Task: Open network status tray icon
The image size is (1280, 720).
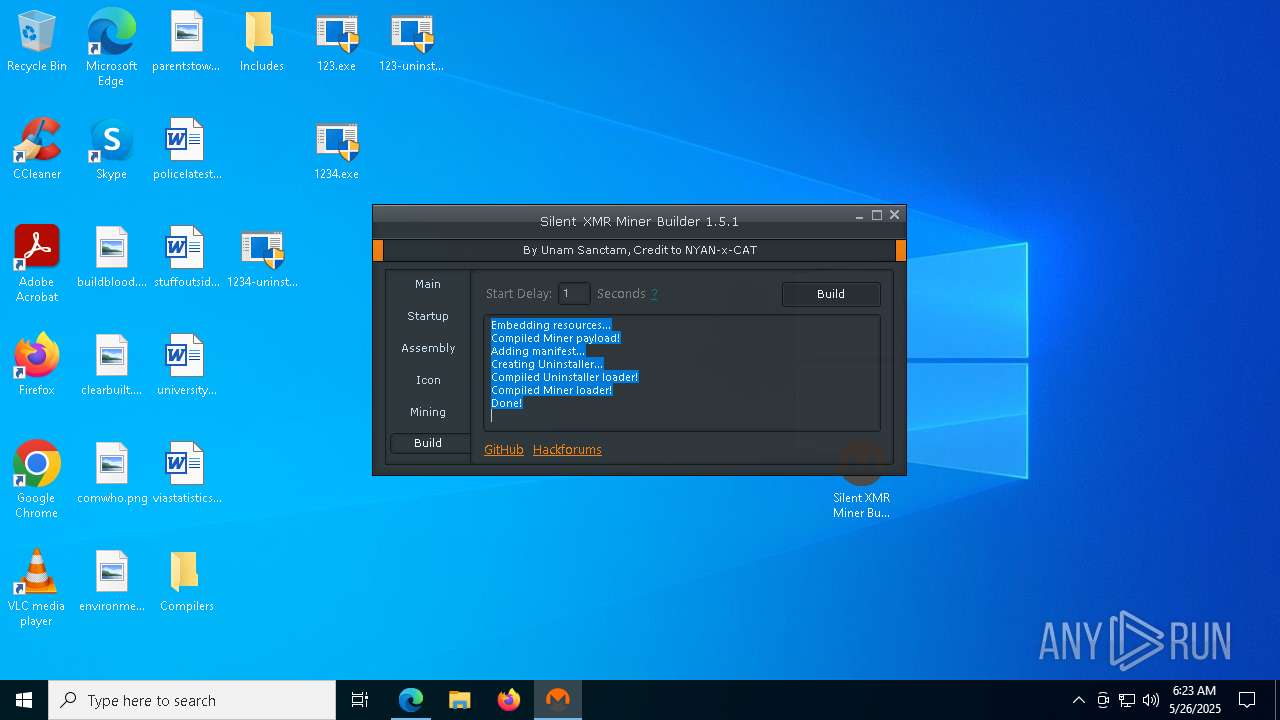Action: pos(1127,700)
